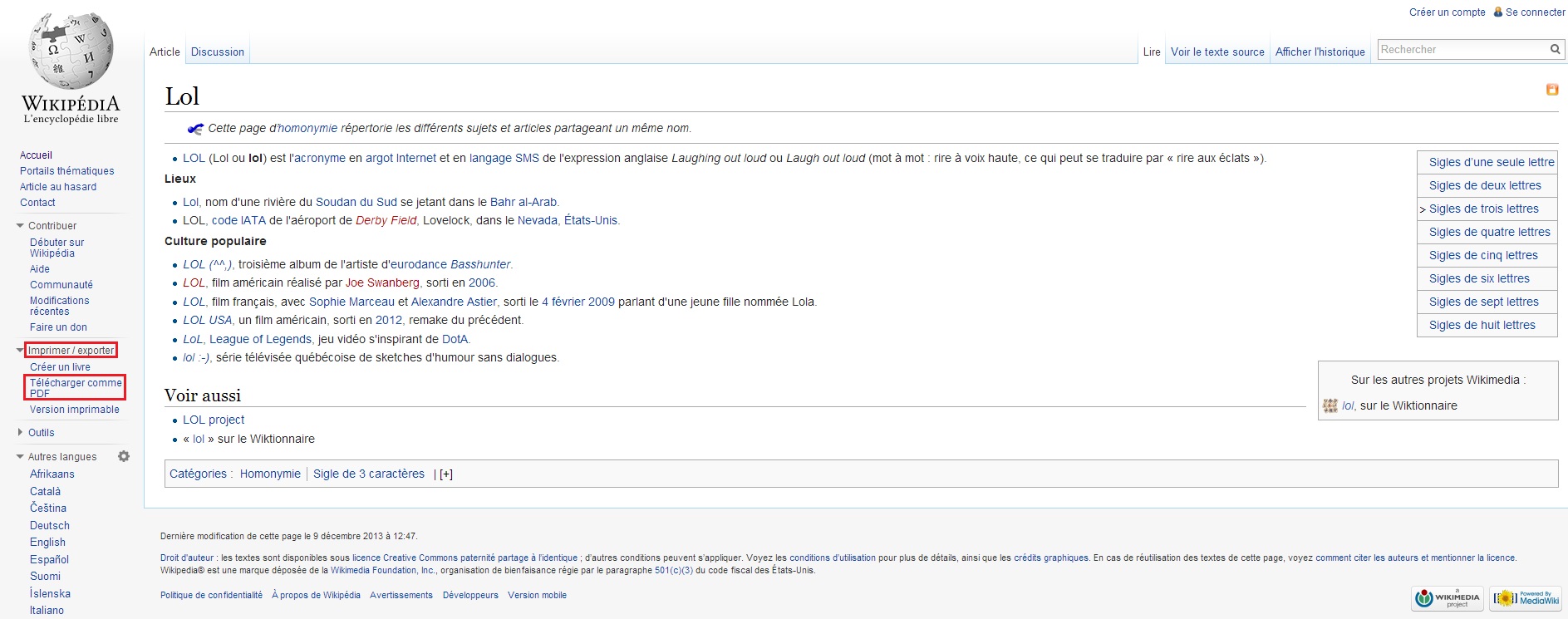Viewport: 1568px width, 619px height.
Task: Click Faire un don link
Action: 58,327
